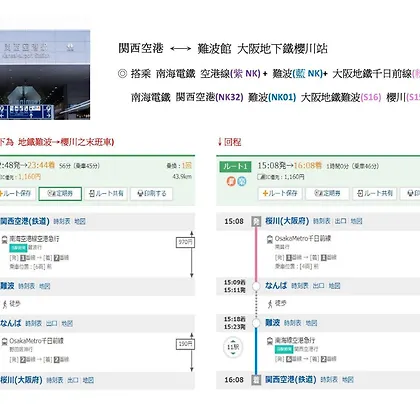
Task: Click the orange round icon under ルート1
Action: click(231, 181)
